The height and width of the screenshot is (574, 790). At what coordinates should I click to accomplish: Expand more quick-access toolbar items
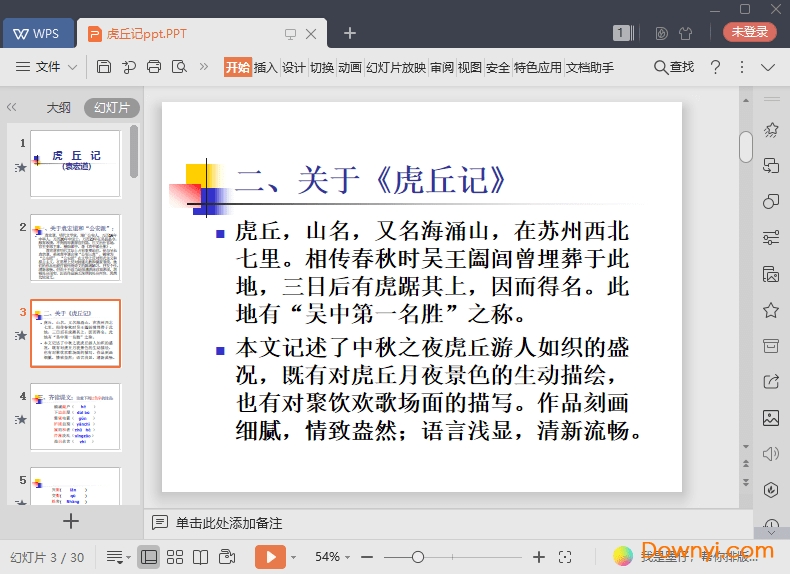[204, 67]
